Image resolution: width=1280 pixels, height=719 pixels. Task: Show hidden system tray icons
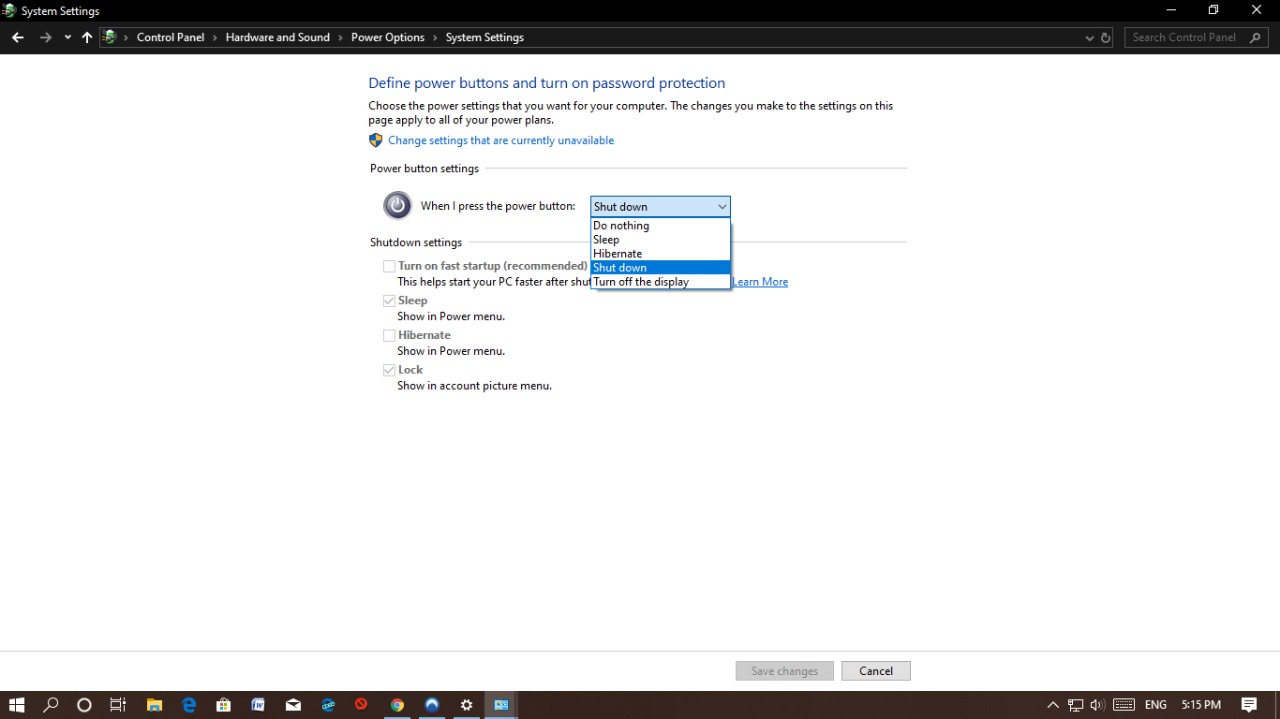coord(1053,705)
